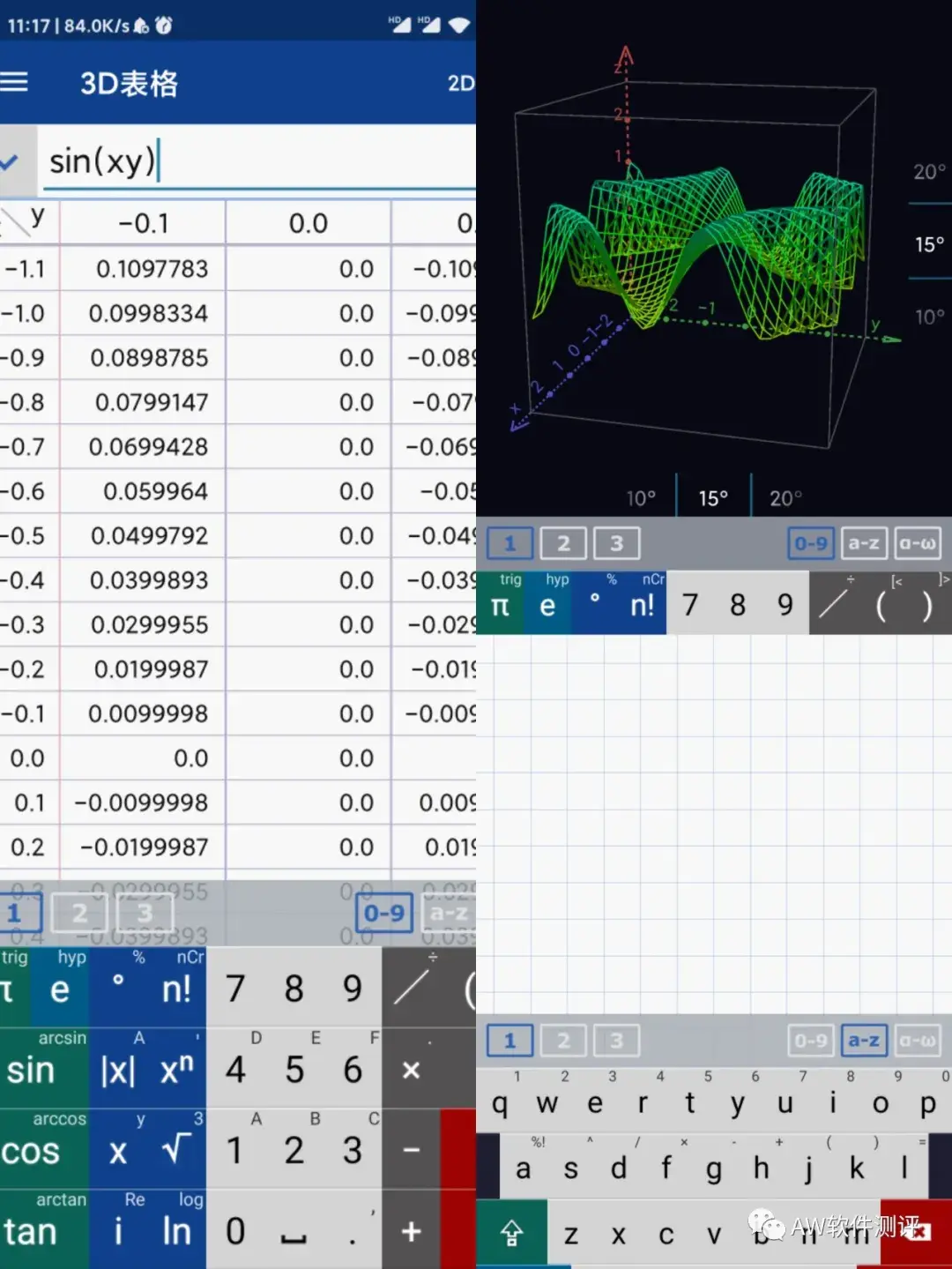Tap digit 8 in keypad under 3D graph
The width and height of the screenshot is (952, 1269).
[738, 604]
